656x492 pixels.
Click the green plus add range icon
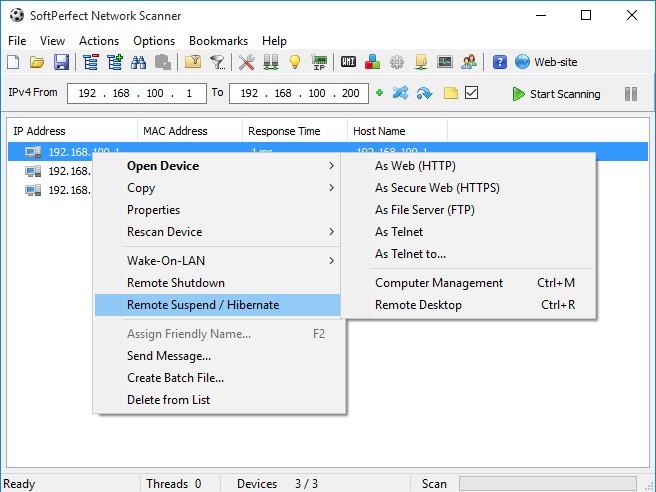(379, 93)
